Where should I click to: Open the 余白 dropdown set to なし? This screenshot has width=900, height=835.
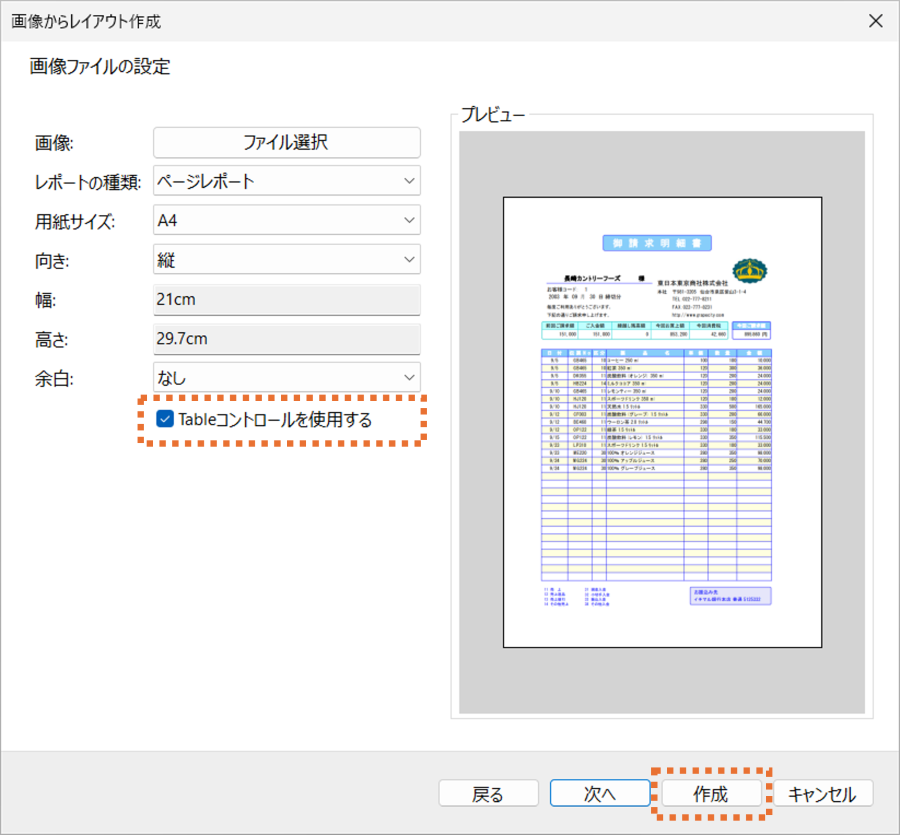click(x=287, y=377)
